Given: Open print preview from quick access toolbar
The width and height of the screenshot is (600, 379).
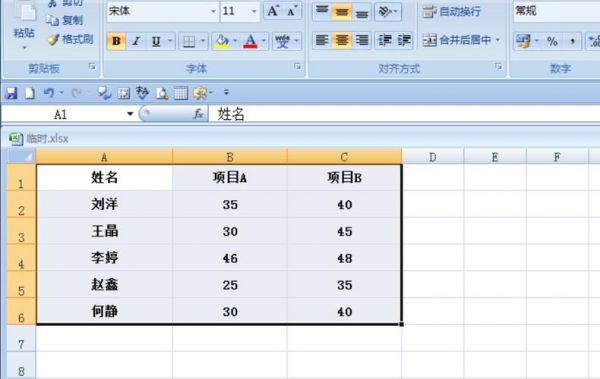Looking at the screenshot, I should [162, 93].
